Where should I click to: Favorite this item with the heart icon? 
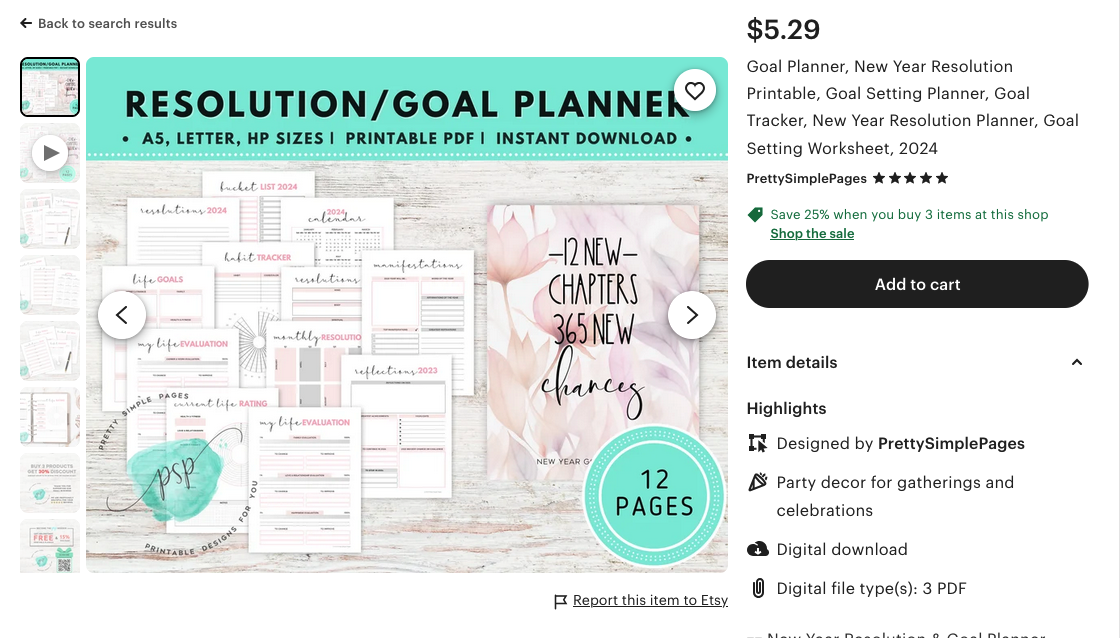tap(694, 91)
